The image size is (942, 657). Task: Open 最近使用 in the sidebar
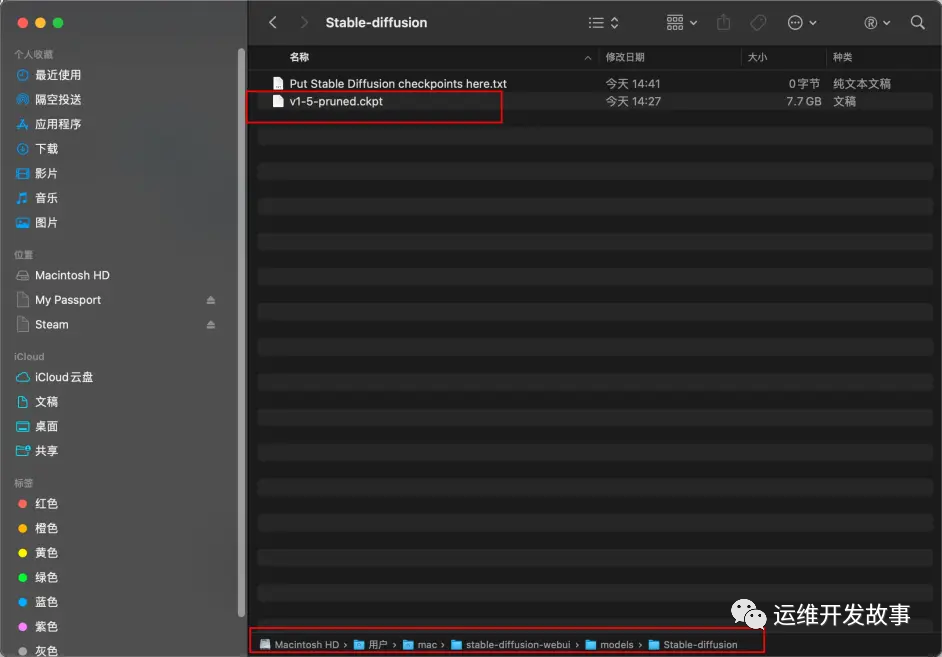pyautogui.click(x=58, y=75)
